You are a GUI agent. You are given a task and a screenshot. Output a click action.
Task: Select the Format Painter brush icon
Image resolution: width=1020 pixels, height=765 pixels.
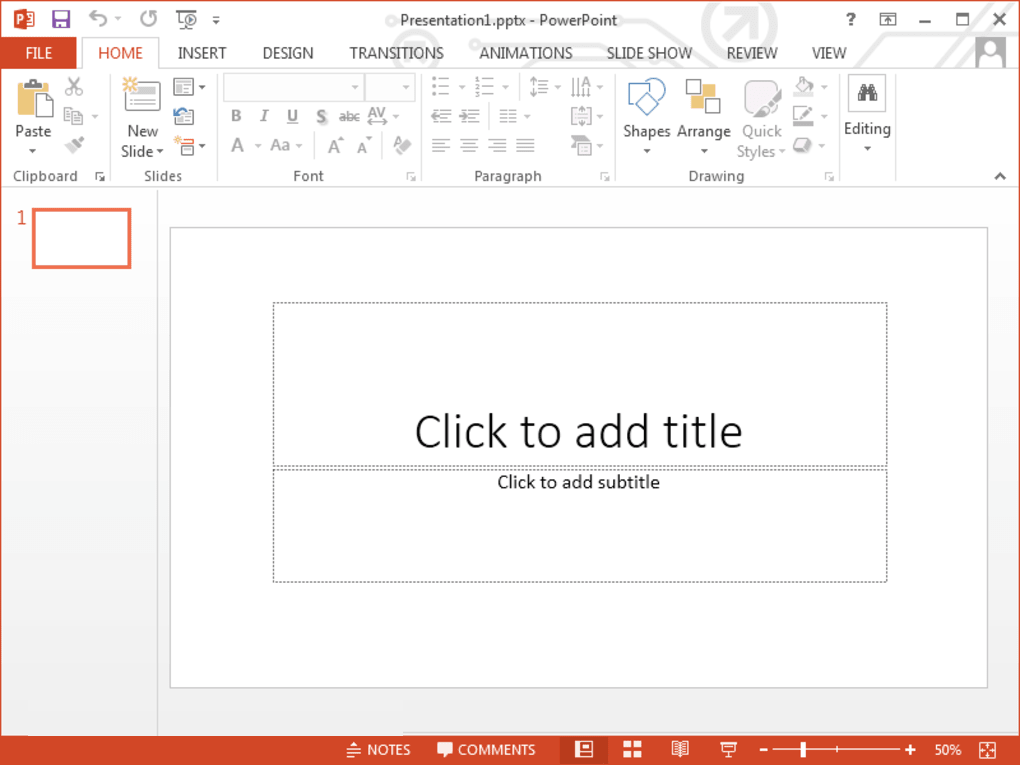click(74, 144)
